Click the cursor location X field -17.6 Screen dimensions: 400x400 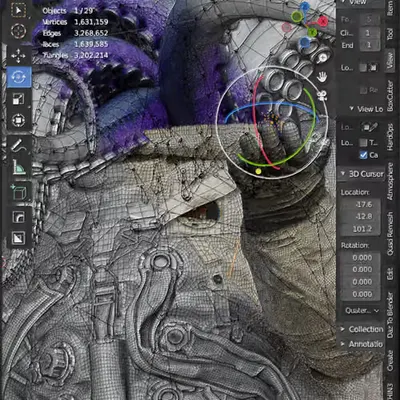tap(361, 204)
